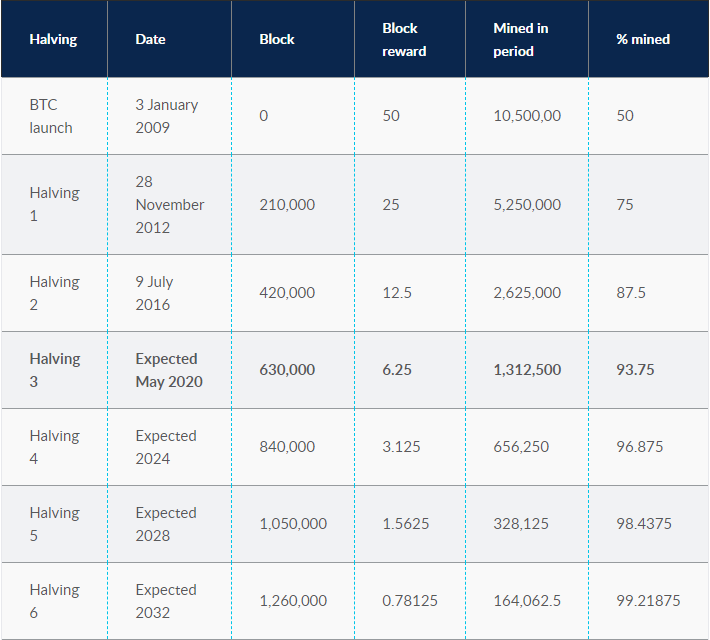This screenshot has width=710, height=640.
Task: Select the "3 January 2009" date cell
Action: coord(167,116)
